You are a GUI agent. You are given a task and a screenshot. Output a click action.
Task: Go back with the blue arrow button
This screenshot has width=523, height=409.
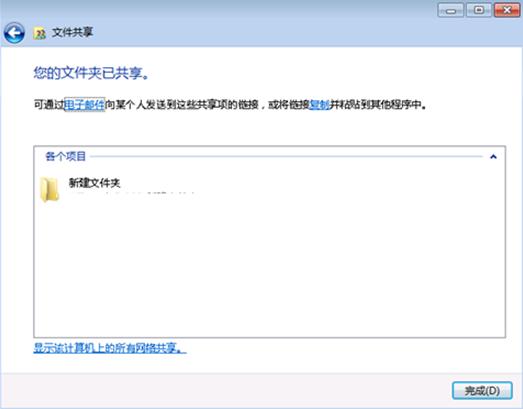[14, 33]
